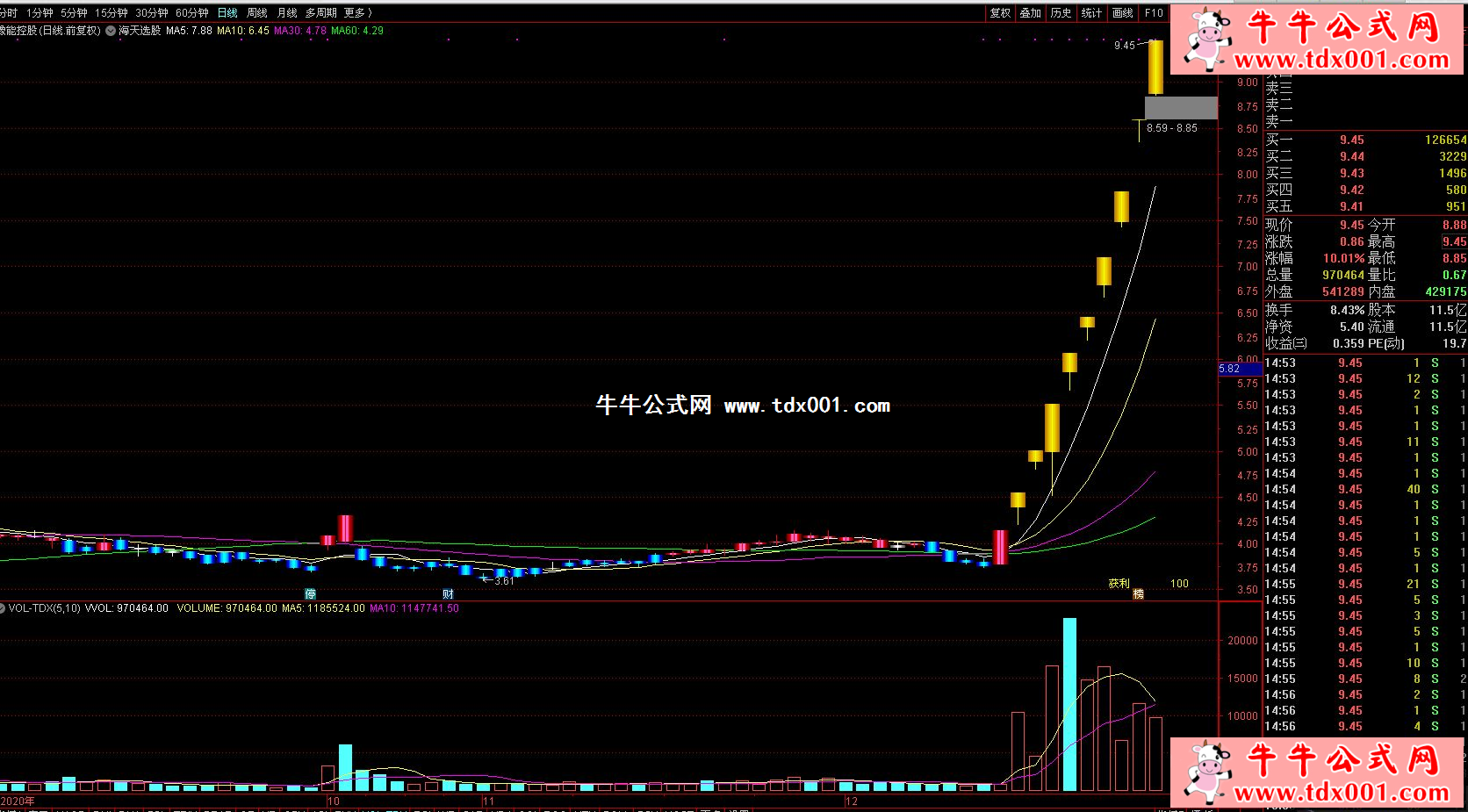Viewport: 1468px width, 812px height.
Task: Click the 卖一 ask row label
Action: 1279,122
